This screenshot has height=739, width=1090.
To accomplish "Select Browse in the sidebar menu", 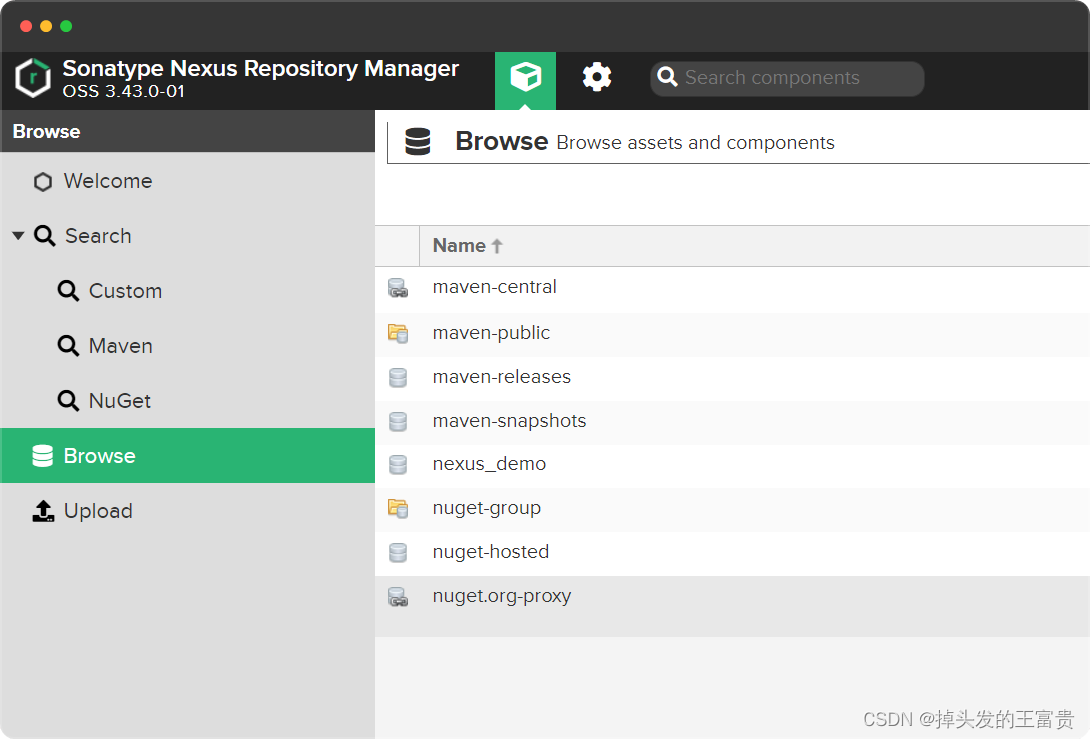I will tap(188, 455).
